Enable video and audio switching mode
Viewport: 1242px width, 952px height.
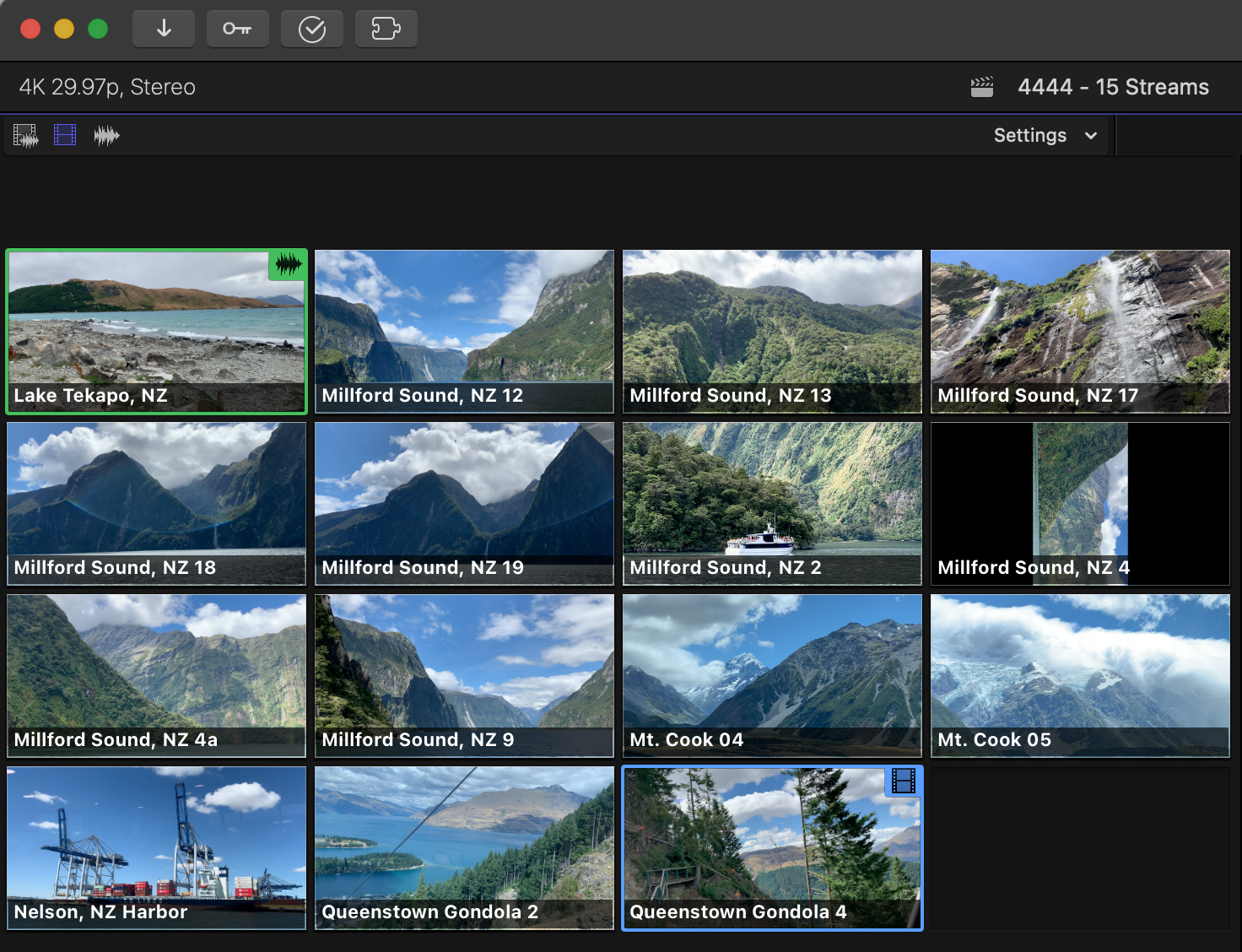(x=26, y=135)
